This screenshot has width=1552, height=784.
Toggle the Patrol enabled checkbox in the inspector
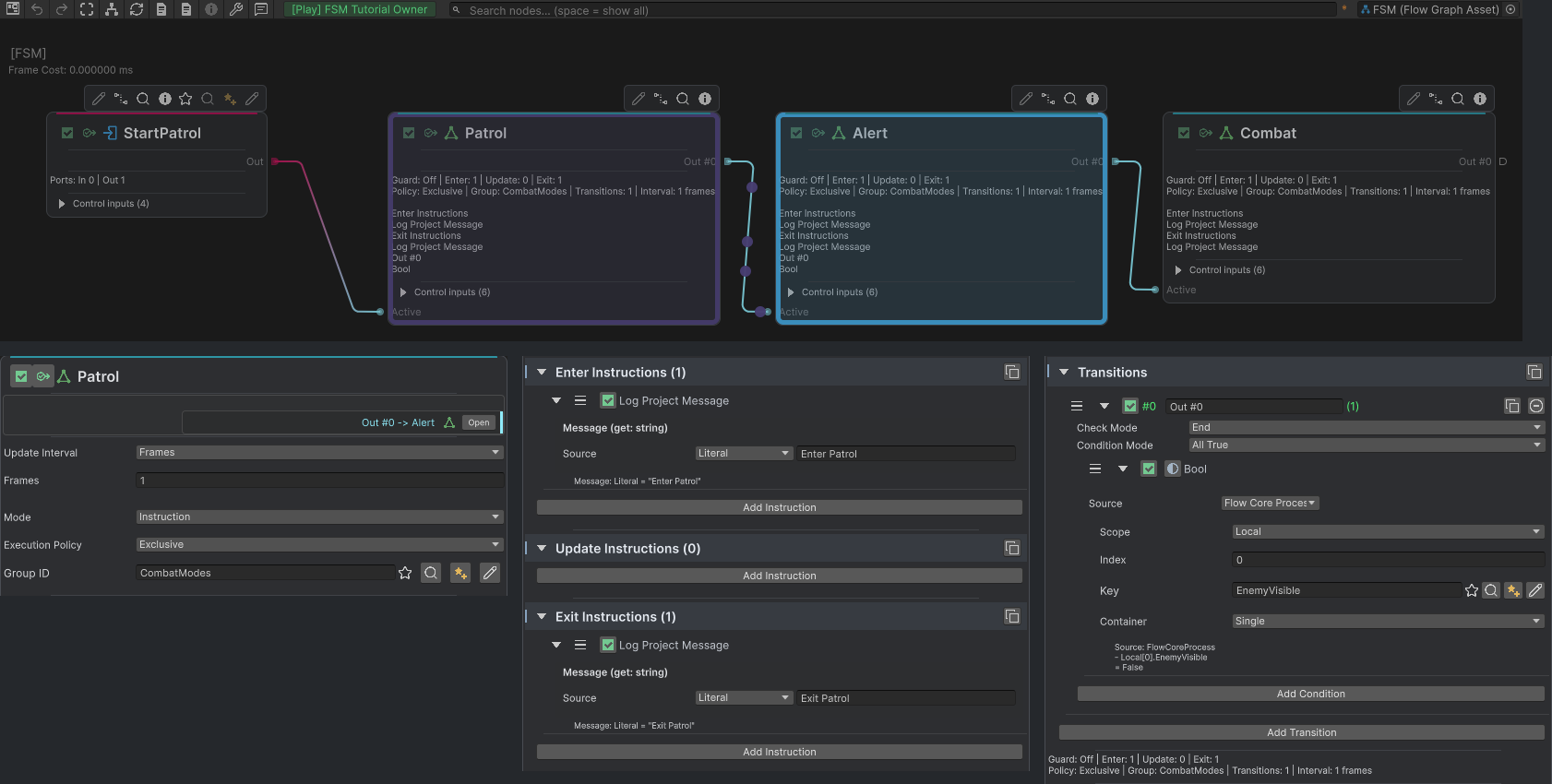[x=21, y=376]
